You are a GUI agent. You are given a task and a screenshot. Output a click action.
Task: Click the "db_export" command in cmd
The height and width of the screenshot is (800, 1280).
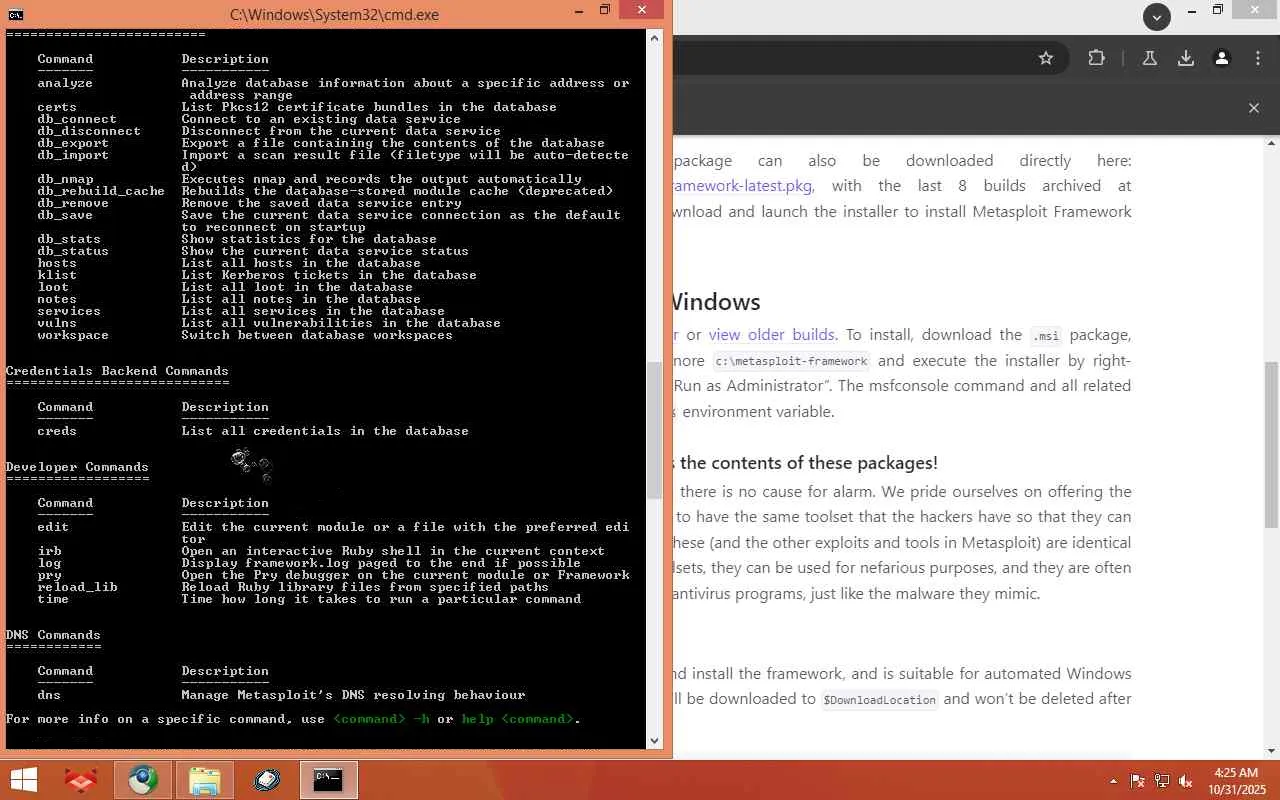[x=73, y=143]
